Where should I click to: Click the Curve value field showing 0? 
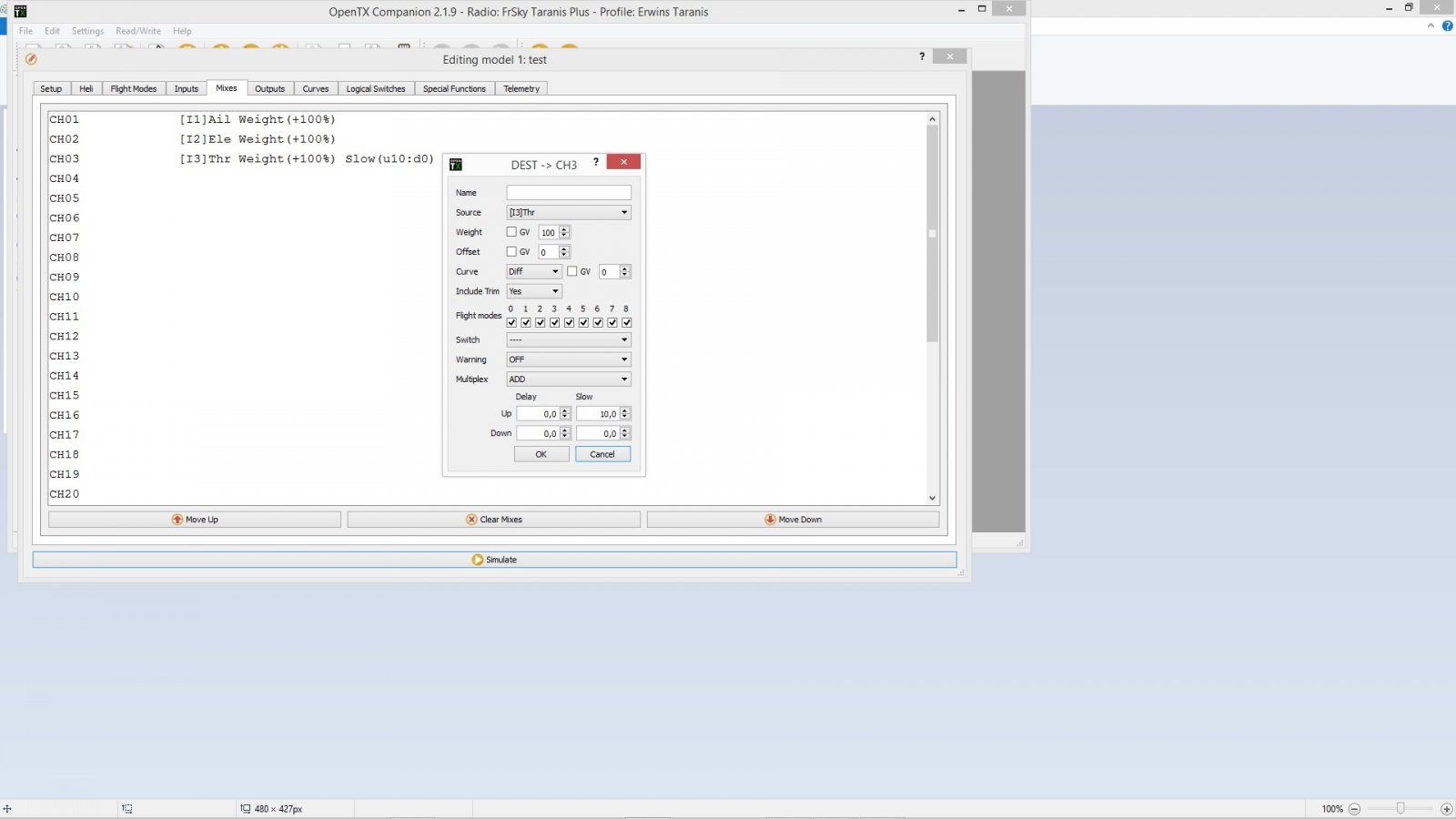pyautogui.click(x=610, y=271)
